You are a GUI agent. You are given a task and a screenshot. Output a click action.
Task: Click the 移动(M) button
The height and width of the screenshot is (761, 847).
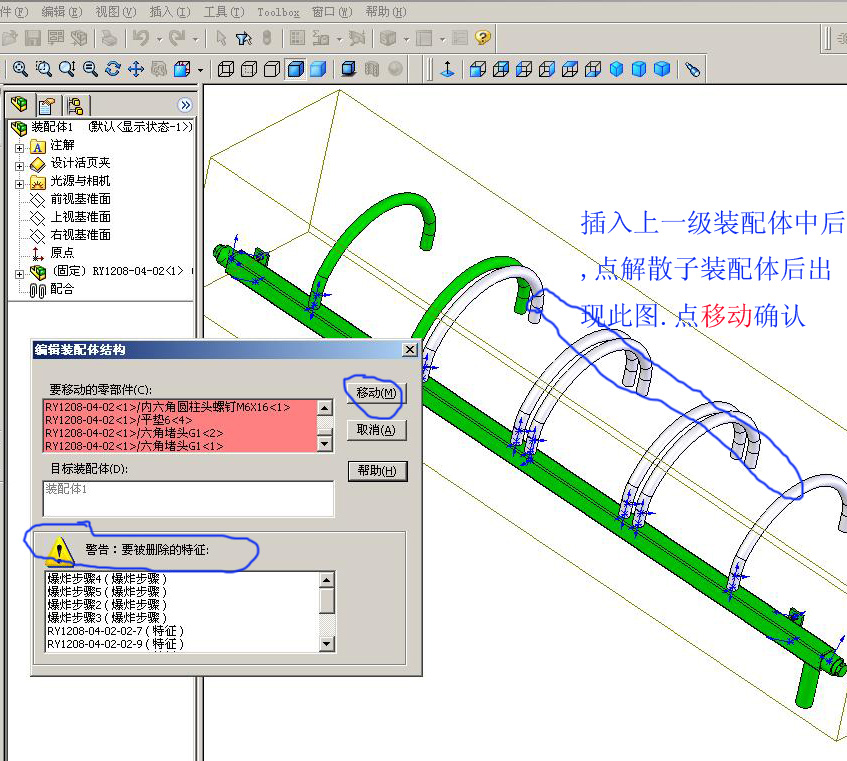pyautogui.click(x=377, y=393)
